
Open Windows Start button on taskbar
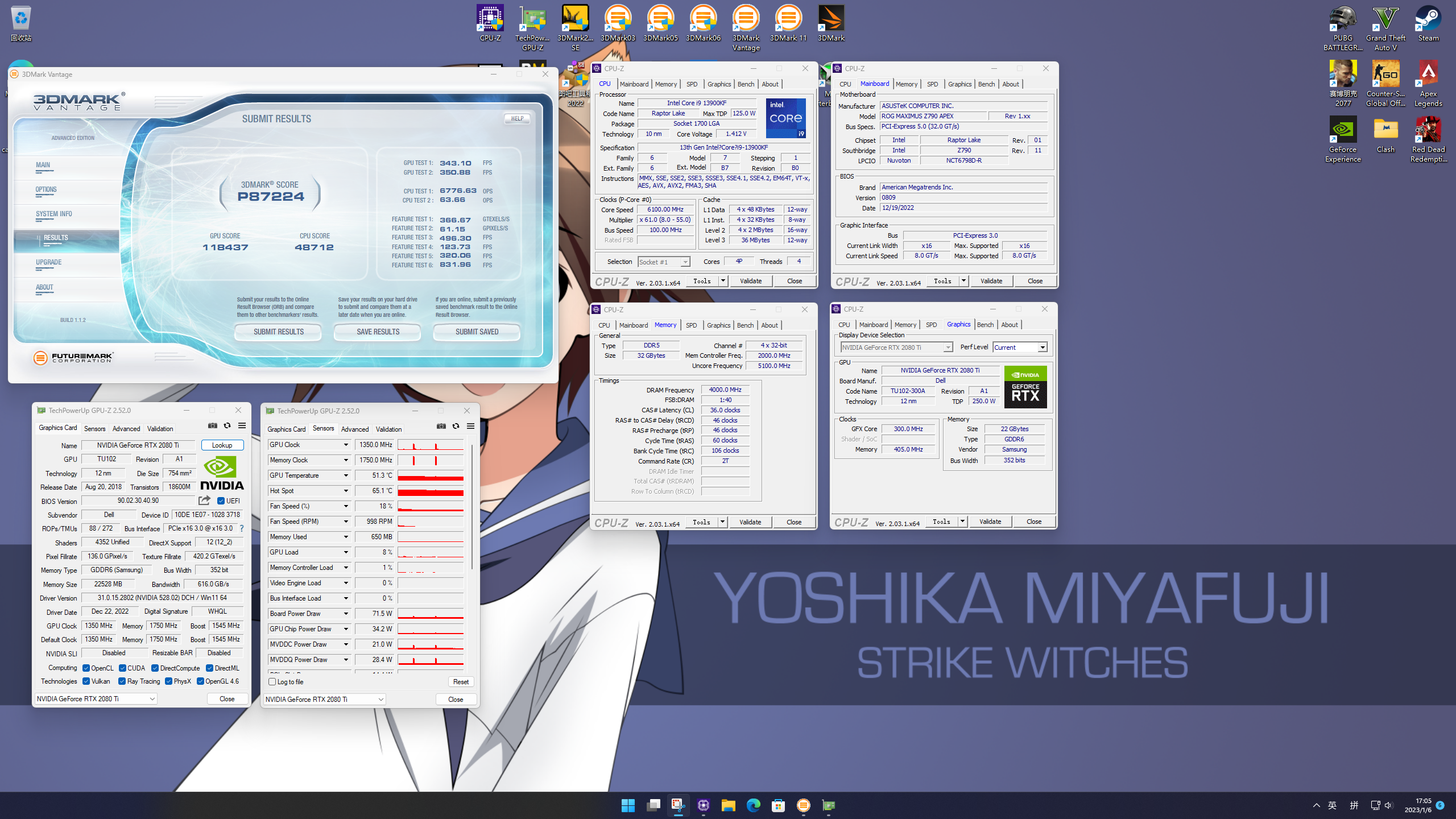[628, 805]
